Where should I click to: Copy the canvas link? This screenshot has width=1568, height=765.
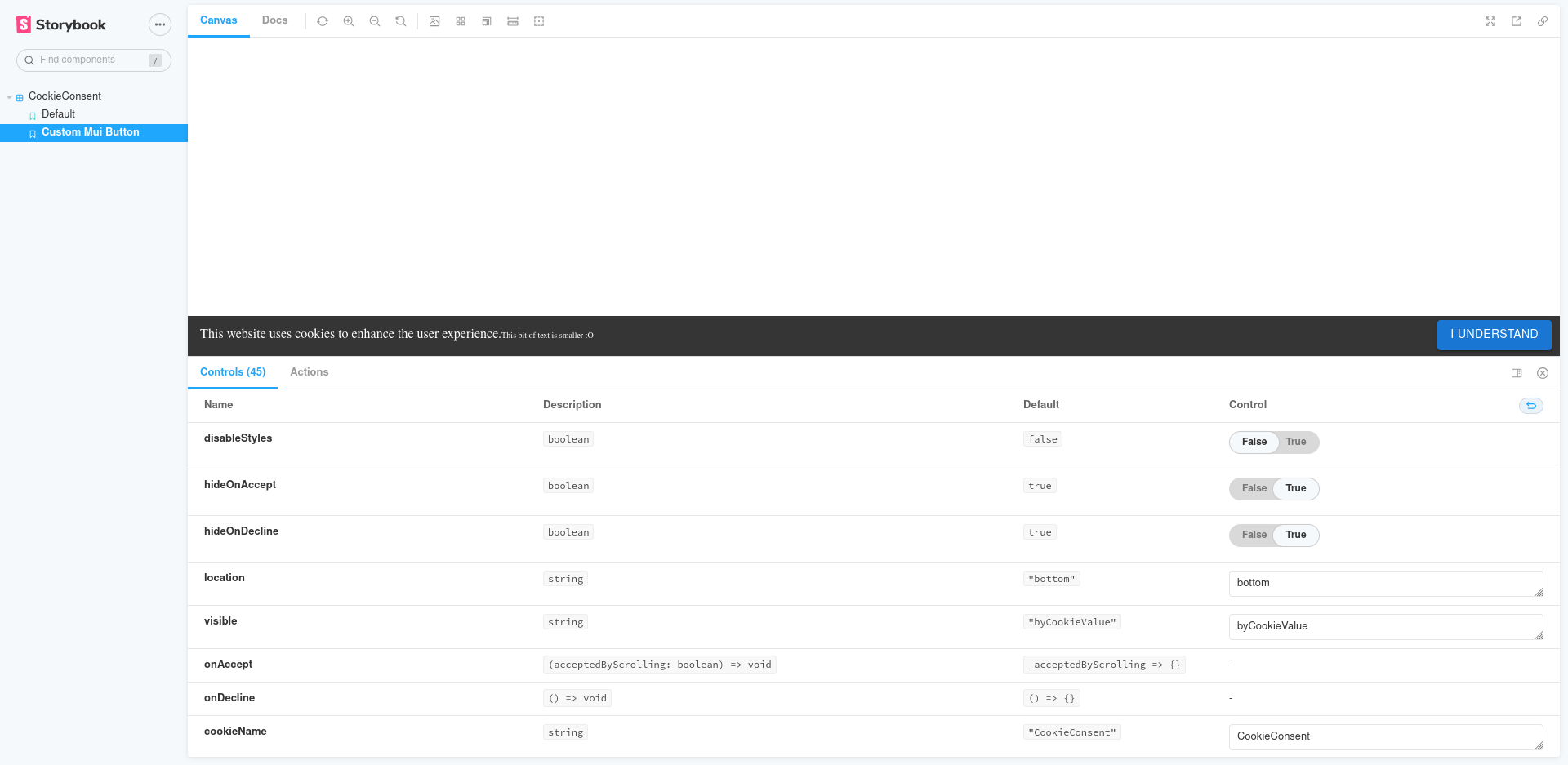(x=1543, y=21)
